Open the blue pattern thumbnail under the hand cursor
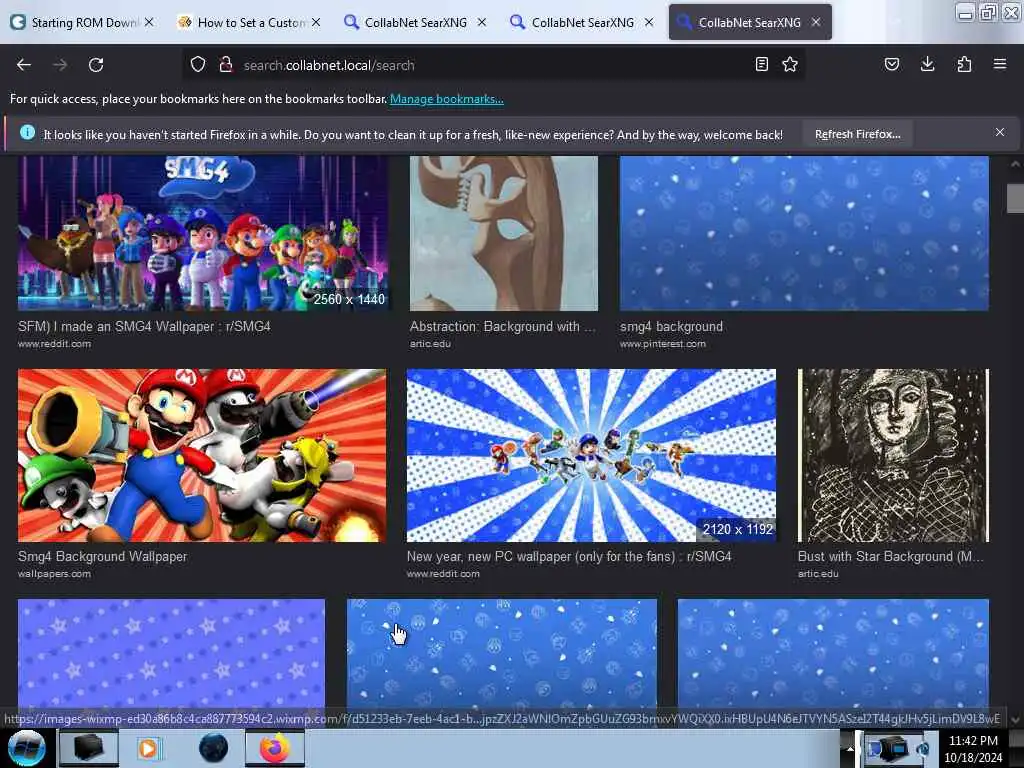Image resolution: width=1024 pixels, height=768 pixels. (x=502, y=654)
